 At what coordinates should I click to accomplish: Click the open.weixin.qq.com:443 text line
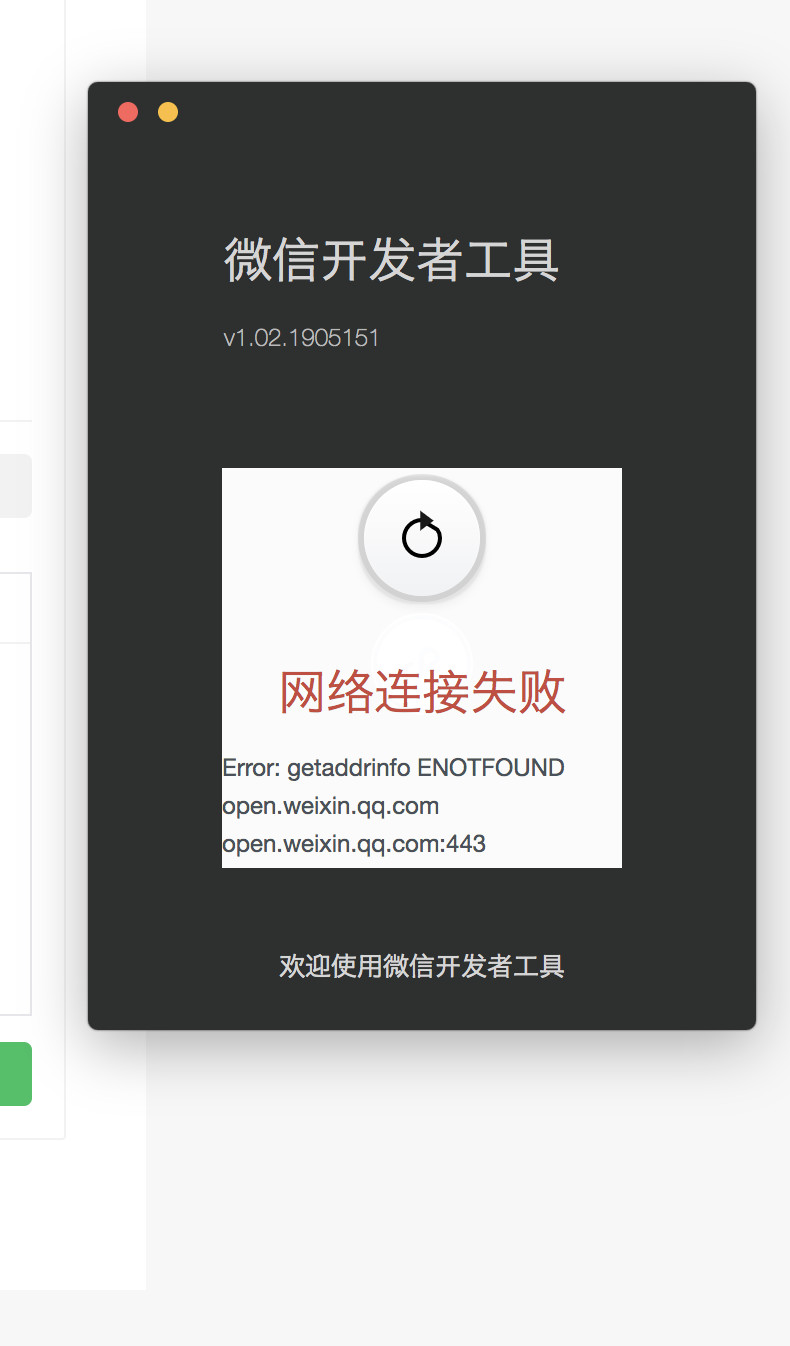click(x=354, y=844)
